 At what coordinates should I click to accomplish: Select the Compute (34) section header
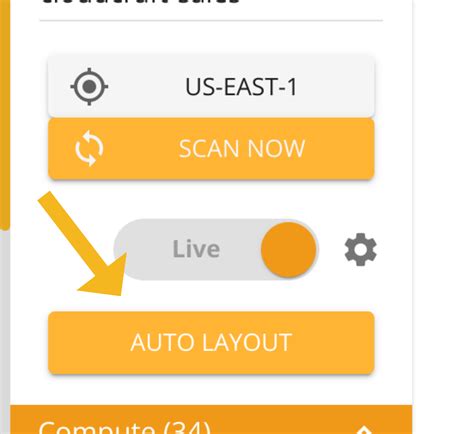pyautogui.click(x=211, y=420)
